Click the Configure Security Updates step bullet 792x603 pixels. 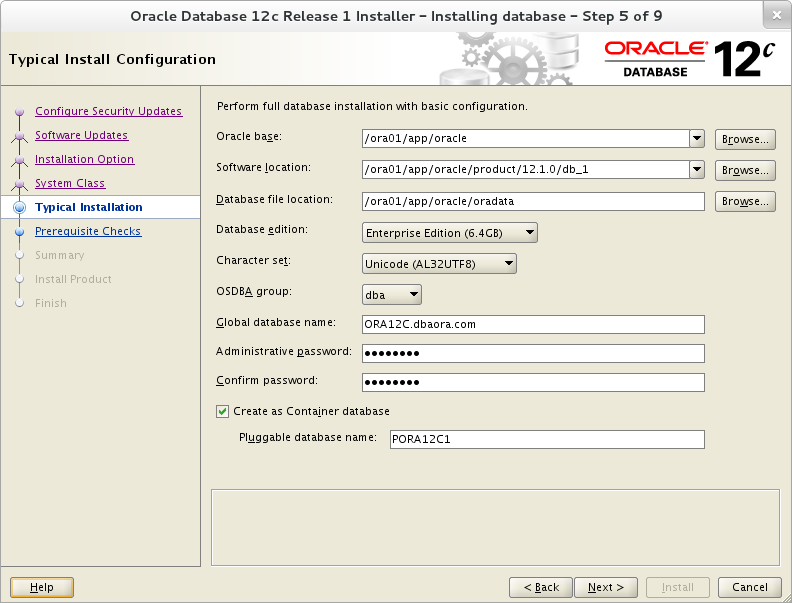pyautogui.click(x=20, y=111)
